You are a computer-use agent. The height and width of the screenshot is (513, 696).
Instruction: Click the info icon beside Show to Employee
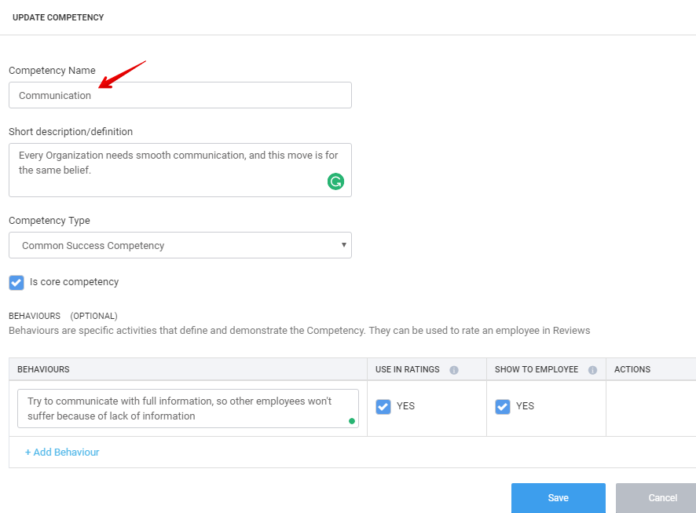point(593,370)
